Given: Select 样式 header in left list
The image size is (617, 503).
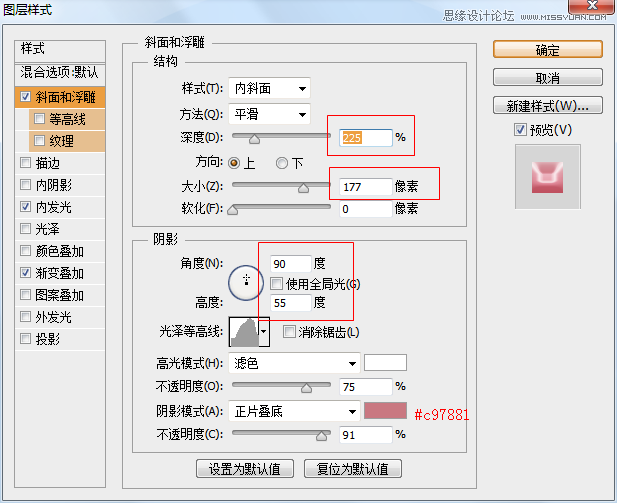Looking at the screenshot, I should click(x=60, y=51).
